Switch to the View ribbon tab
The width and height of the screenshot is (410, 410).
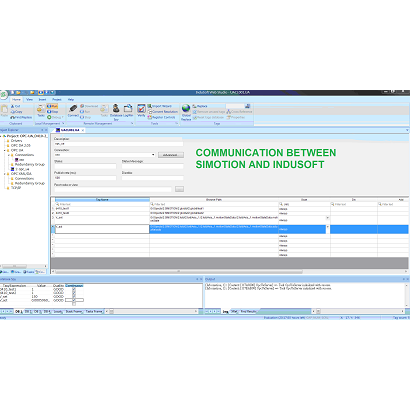pyautogui.click(x=29, y=99)
